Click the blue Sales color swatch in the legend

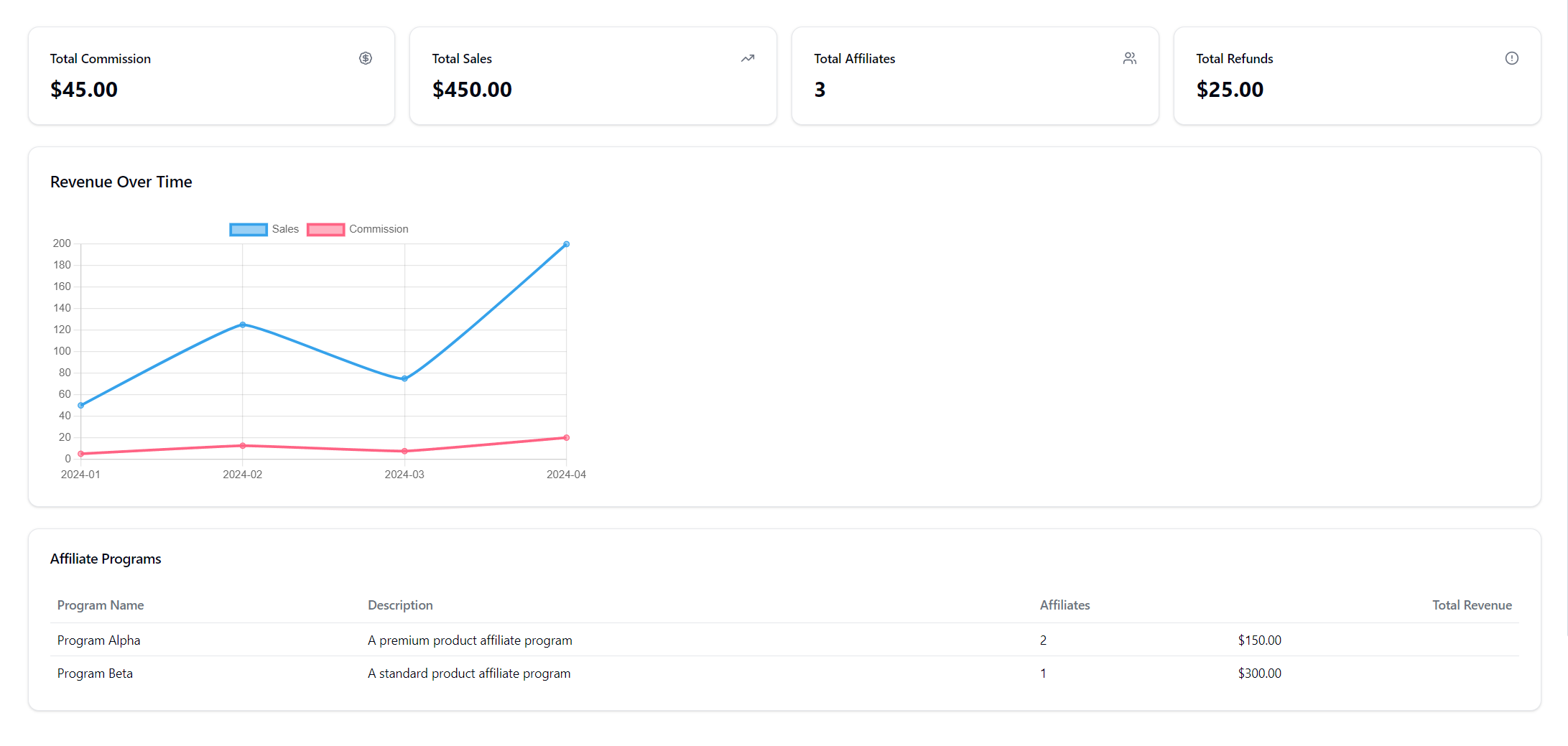[x=248, y=229]
